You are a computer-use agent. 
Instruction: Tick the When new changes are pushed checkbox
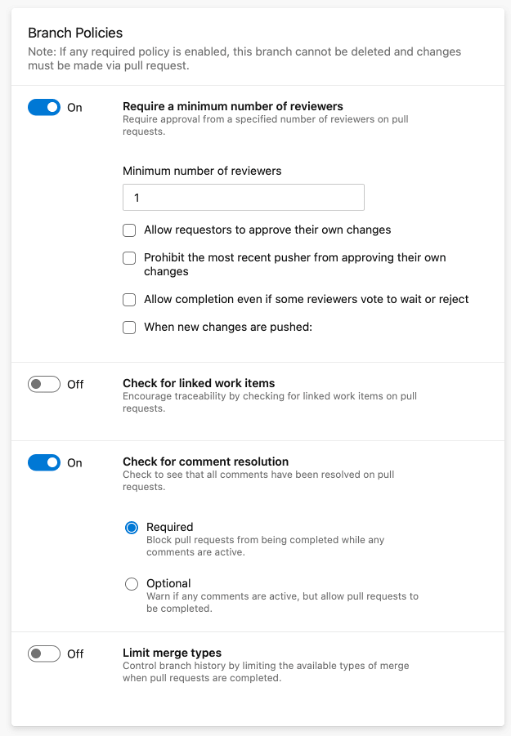[130, 327]
